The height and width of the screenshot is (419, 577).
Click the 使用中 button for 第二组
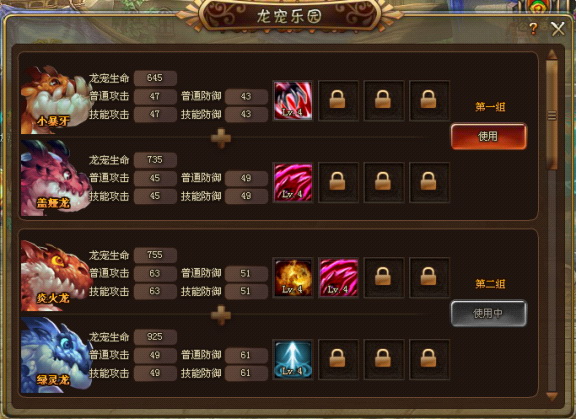click(489, 313)
